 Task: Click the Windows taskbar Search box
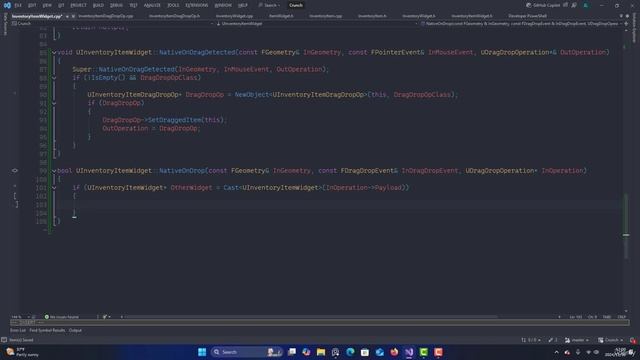click(247, 352)
